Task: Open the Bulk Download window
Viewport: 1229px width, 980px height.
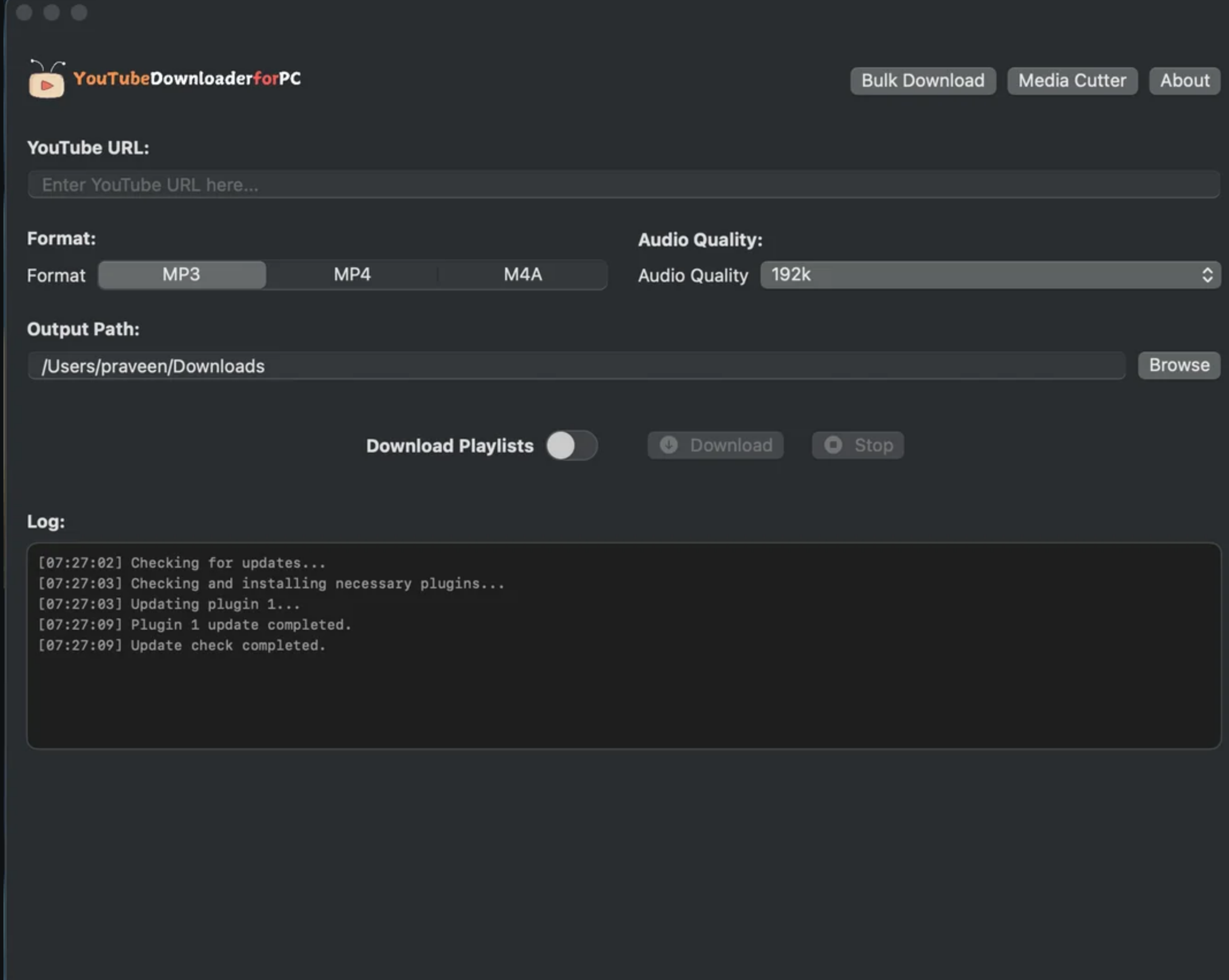Action: 922,81
